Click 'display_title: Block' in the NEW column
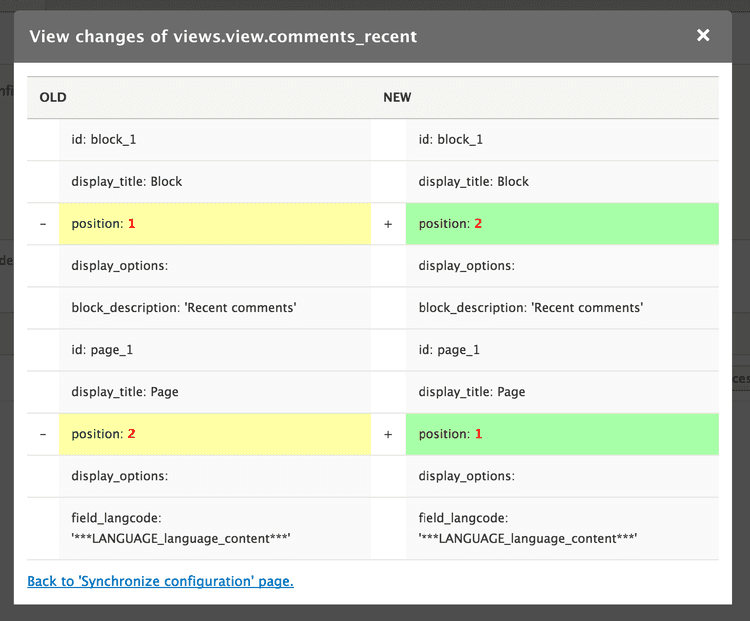This screenshot has width=750, height=621. coord(562,182)
